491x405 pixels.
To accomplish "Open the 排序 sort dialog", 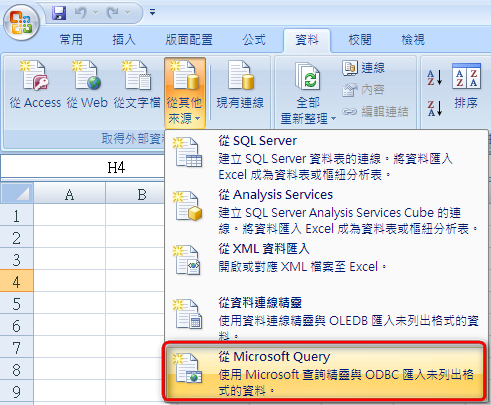I will coord(466,86).
